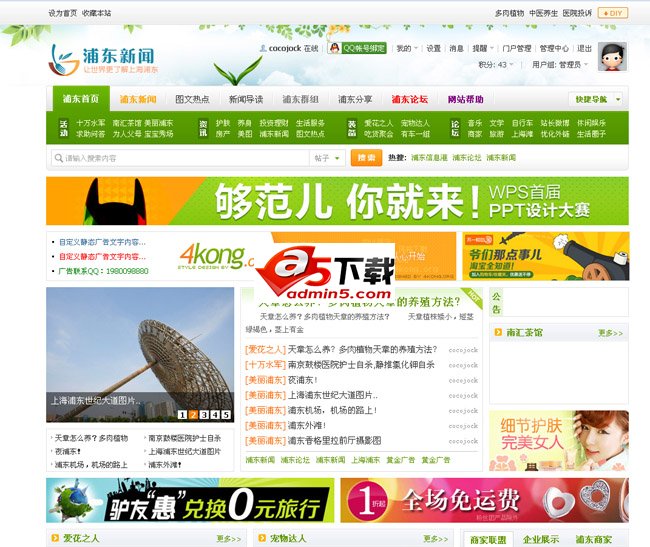Open the 用户组: 管理员 dropdown
This screenshot has width=650, height=547.
tap(560, 65)
